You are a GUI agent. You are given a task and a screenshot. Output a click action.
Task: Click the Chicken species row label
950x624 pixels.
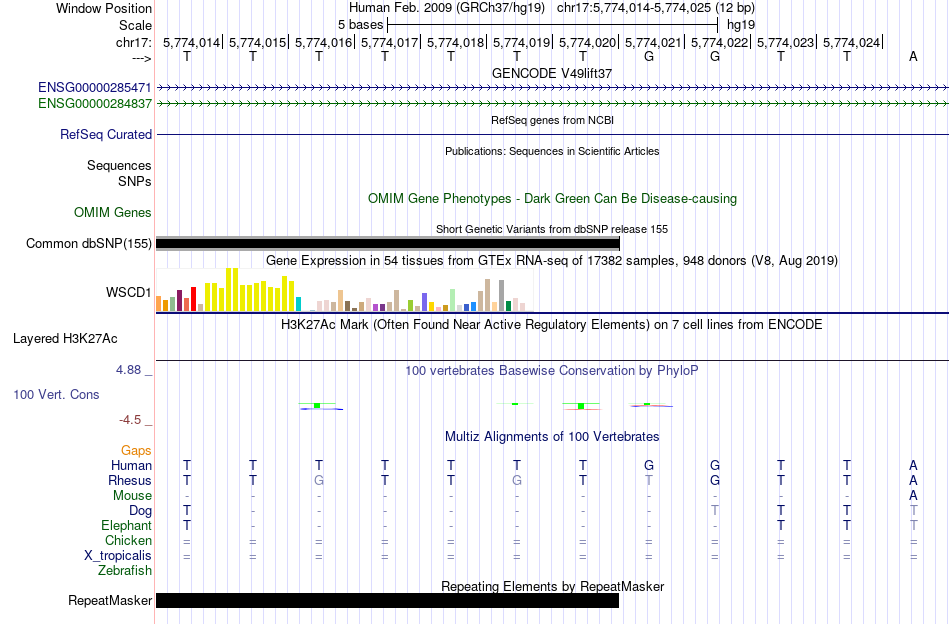coord(128,540)
